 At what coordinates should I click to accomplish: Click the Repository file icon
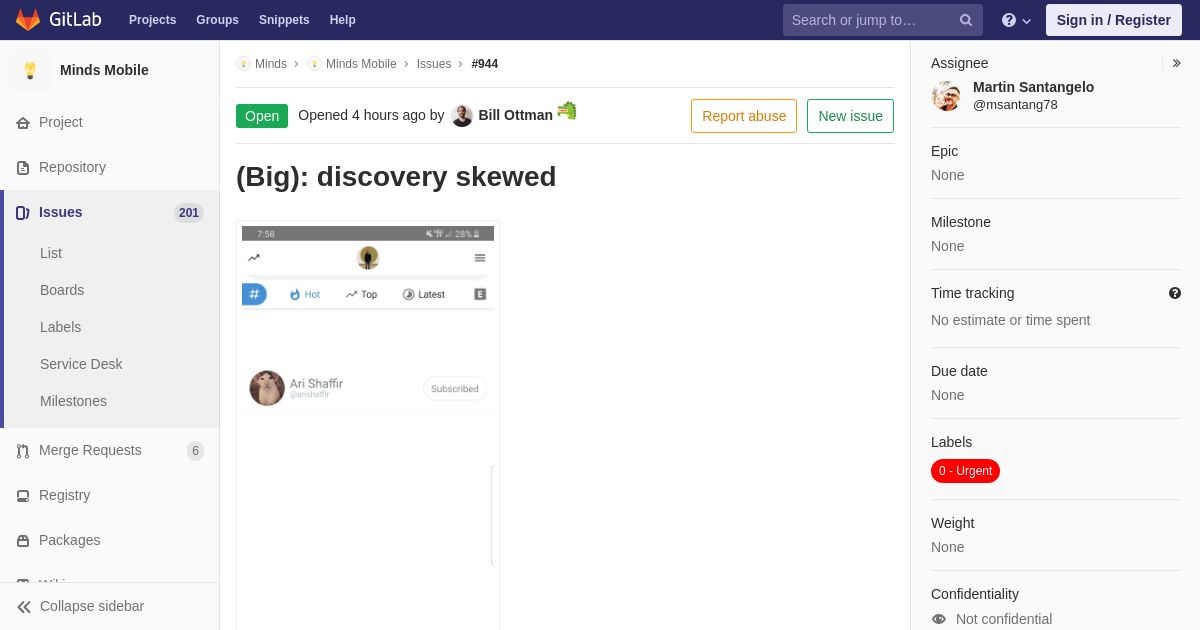[23, 168]
